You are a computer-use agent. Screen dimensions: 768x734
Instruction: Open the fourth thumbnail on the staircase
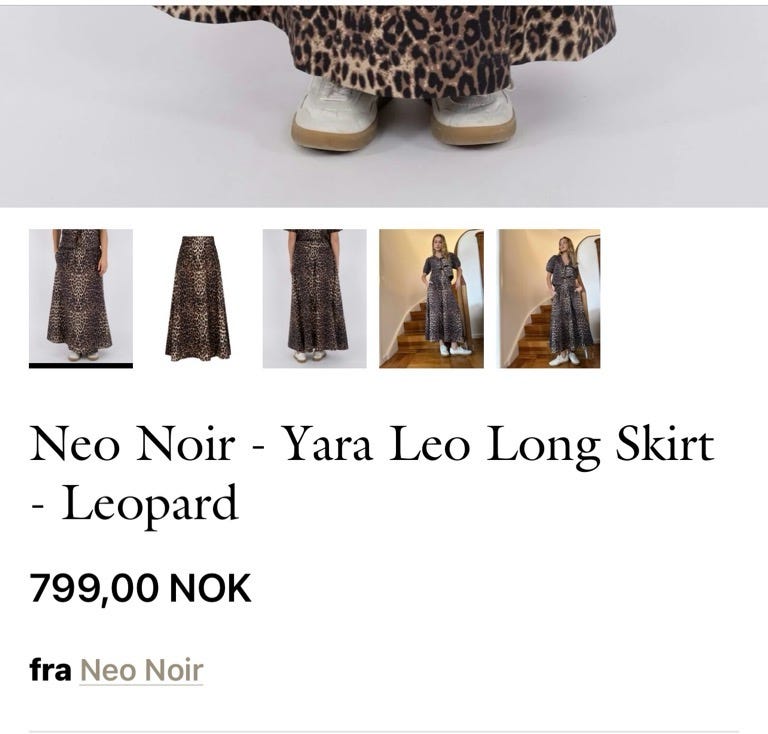click(432, 298)
